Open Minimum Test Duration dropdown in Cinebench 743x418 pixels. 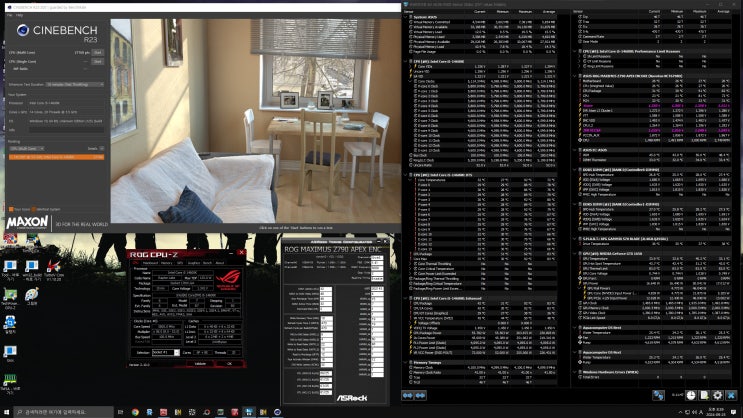click(75, 84)
